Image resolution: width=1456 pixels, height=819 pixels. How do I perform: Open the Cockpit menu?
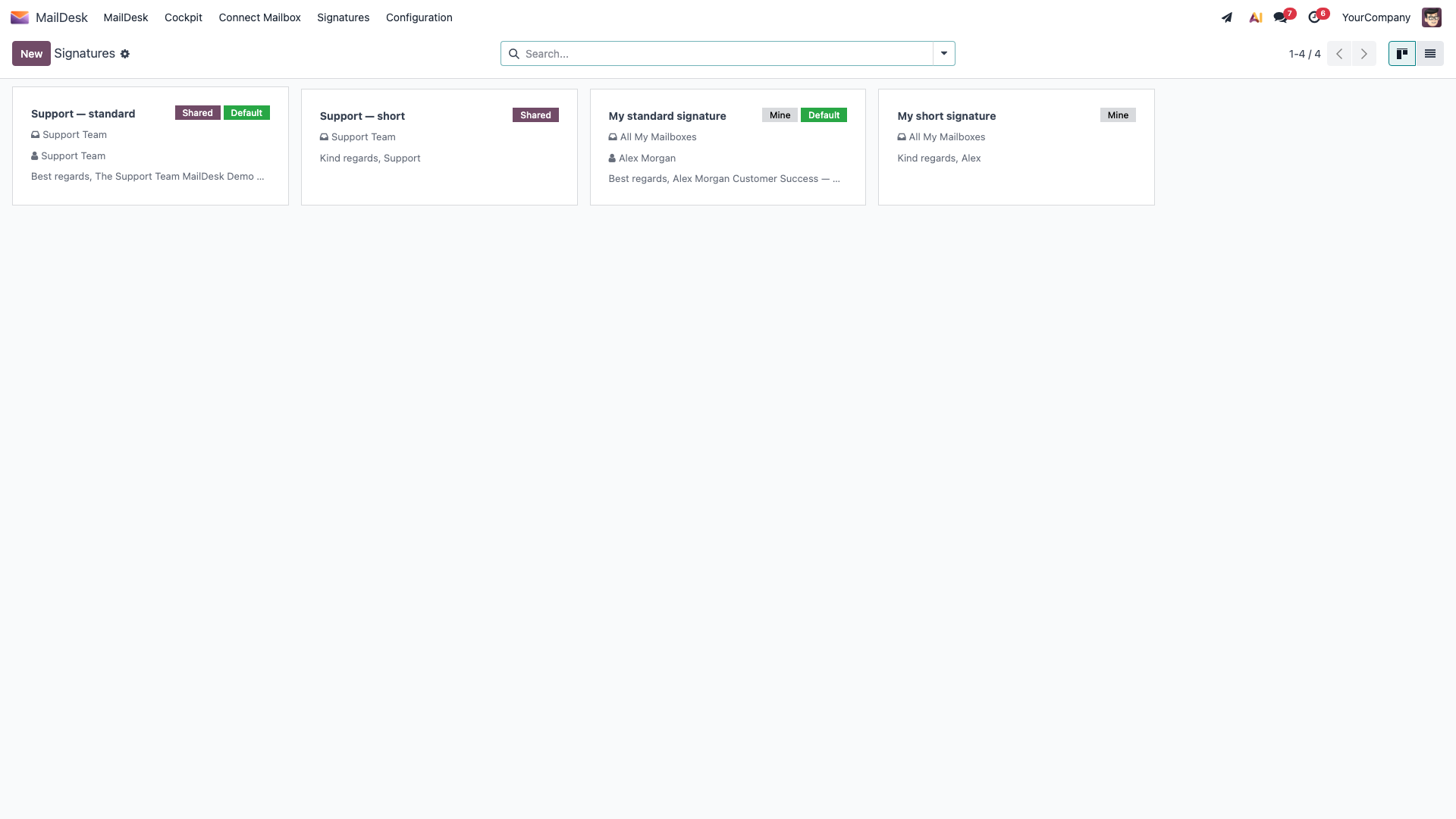(184, 17)
